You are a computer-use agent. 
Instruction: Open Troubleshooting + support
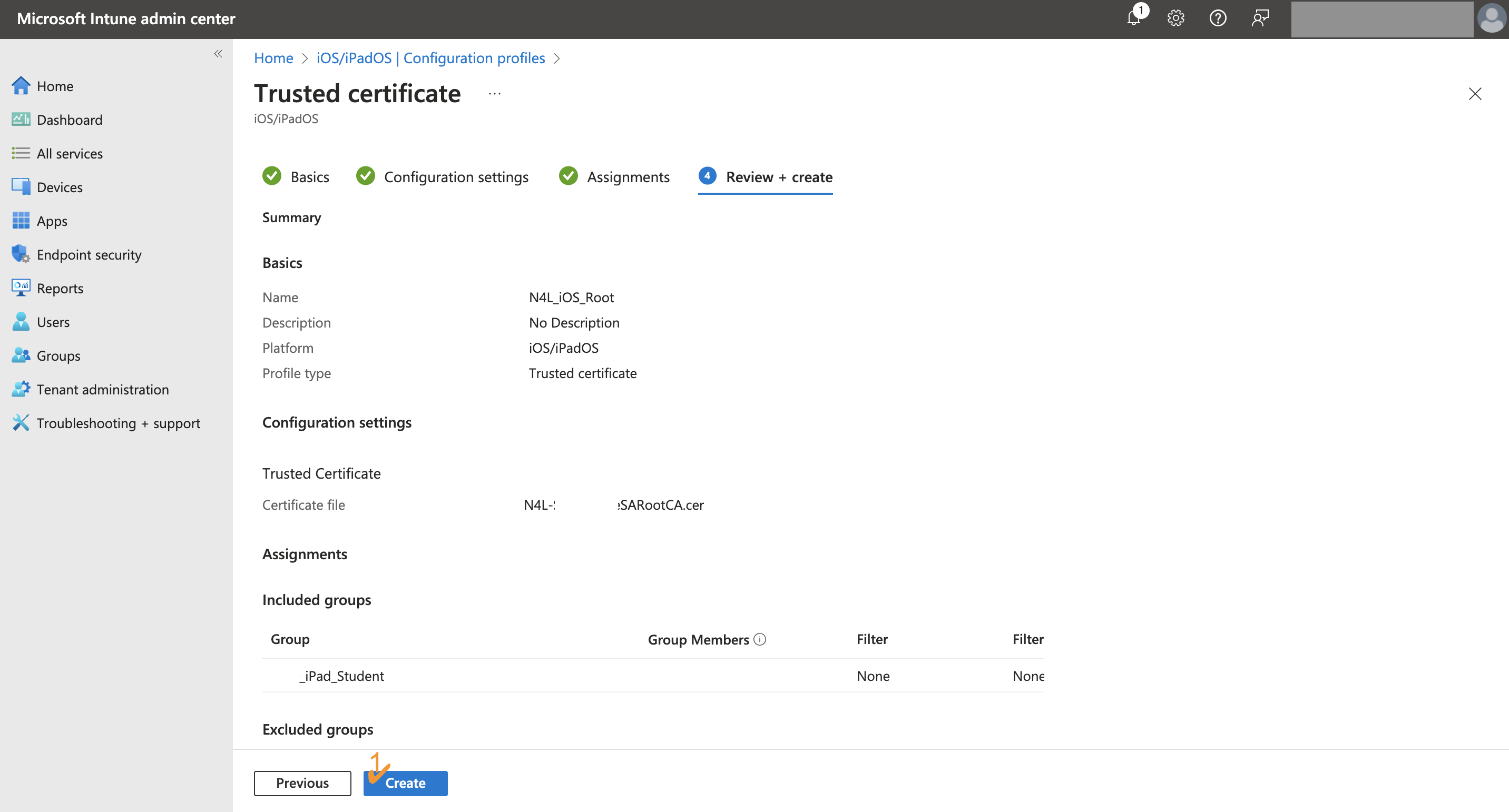point(119,423)
